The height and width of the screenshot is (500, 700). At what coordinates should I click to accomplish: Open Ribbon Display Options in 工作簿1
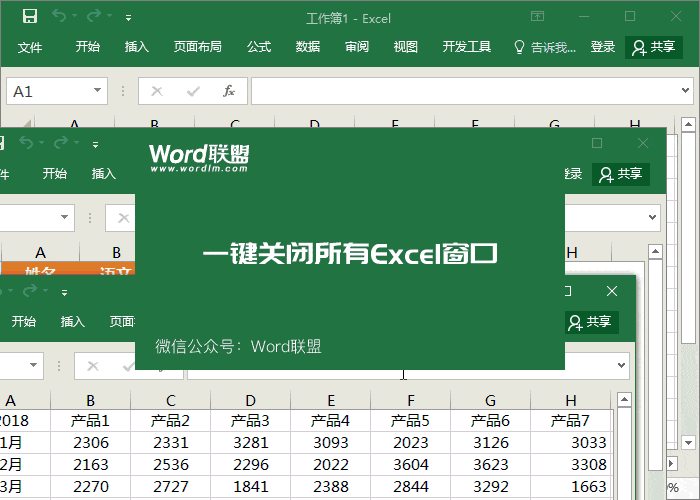(538, 17)
